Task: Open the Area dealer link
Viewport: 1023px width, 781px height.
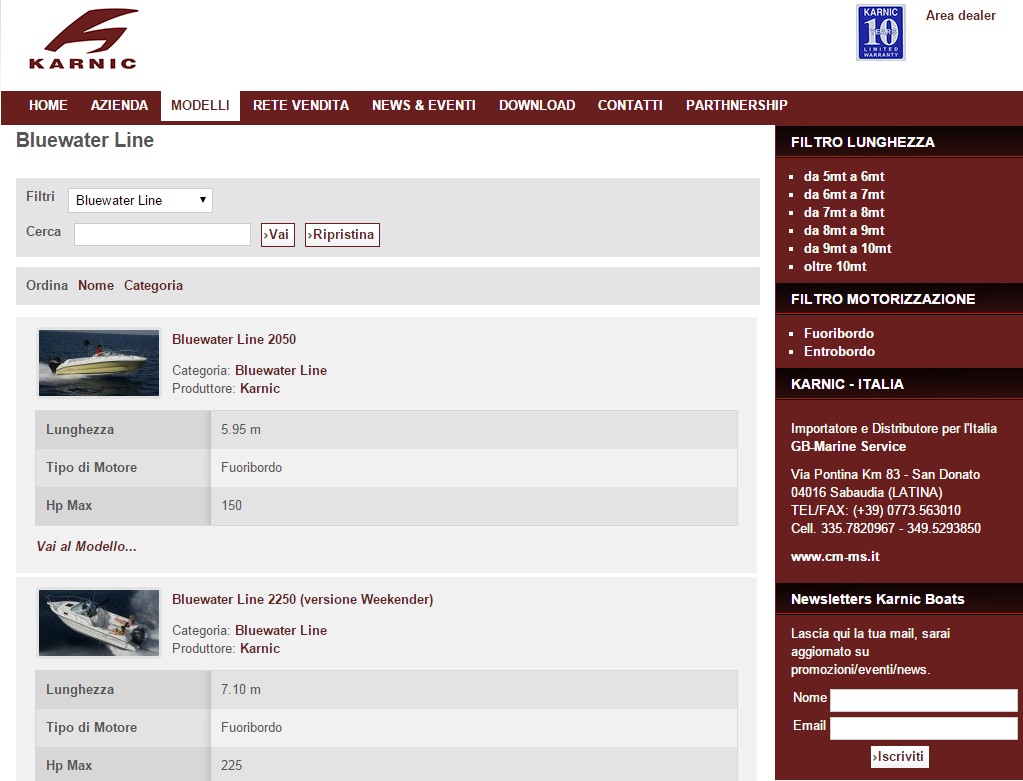Action: 960,16
